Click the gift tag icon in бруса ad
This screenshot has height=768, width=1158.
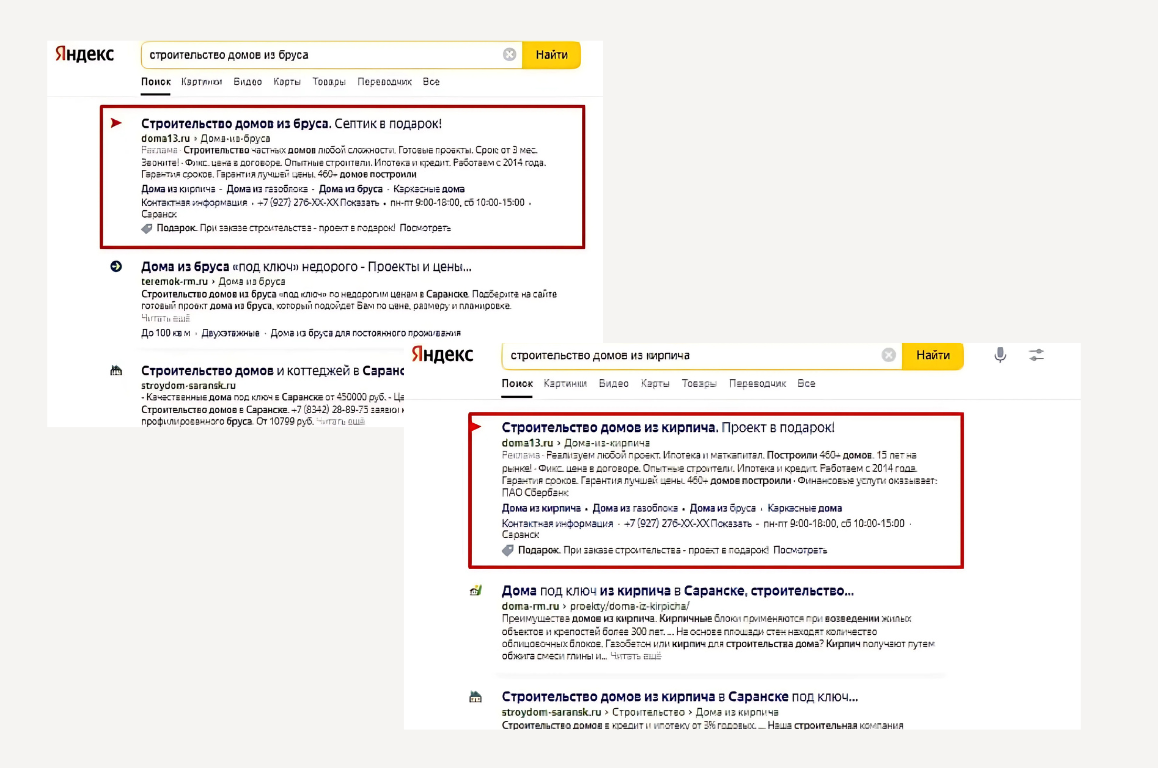(x=147, y=228)
